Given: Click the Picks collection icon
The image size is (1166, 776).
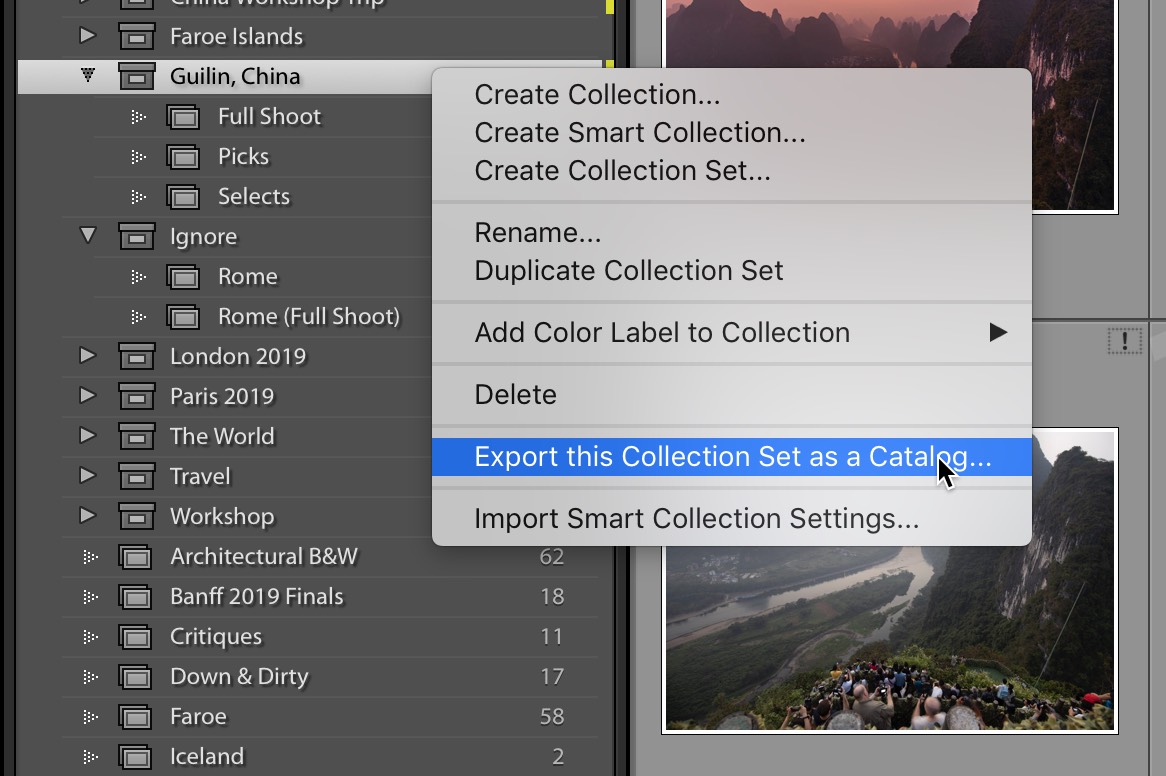Looking at the screenshot, I should [184, 157].
